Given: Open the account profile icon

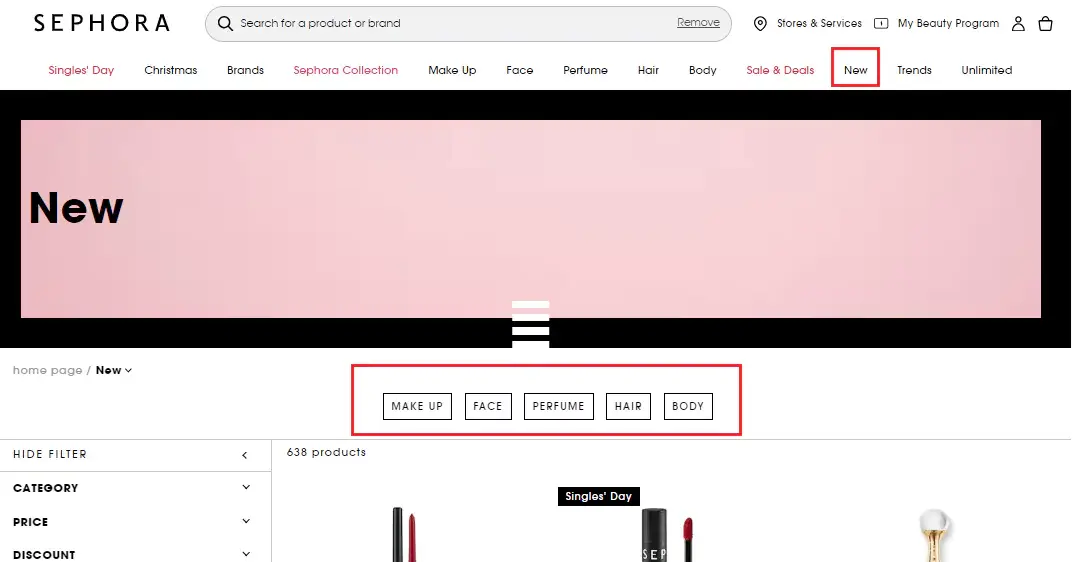Looking at the screenshot, I should pyautogui.click(x=1018, y=23).
